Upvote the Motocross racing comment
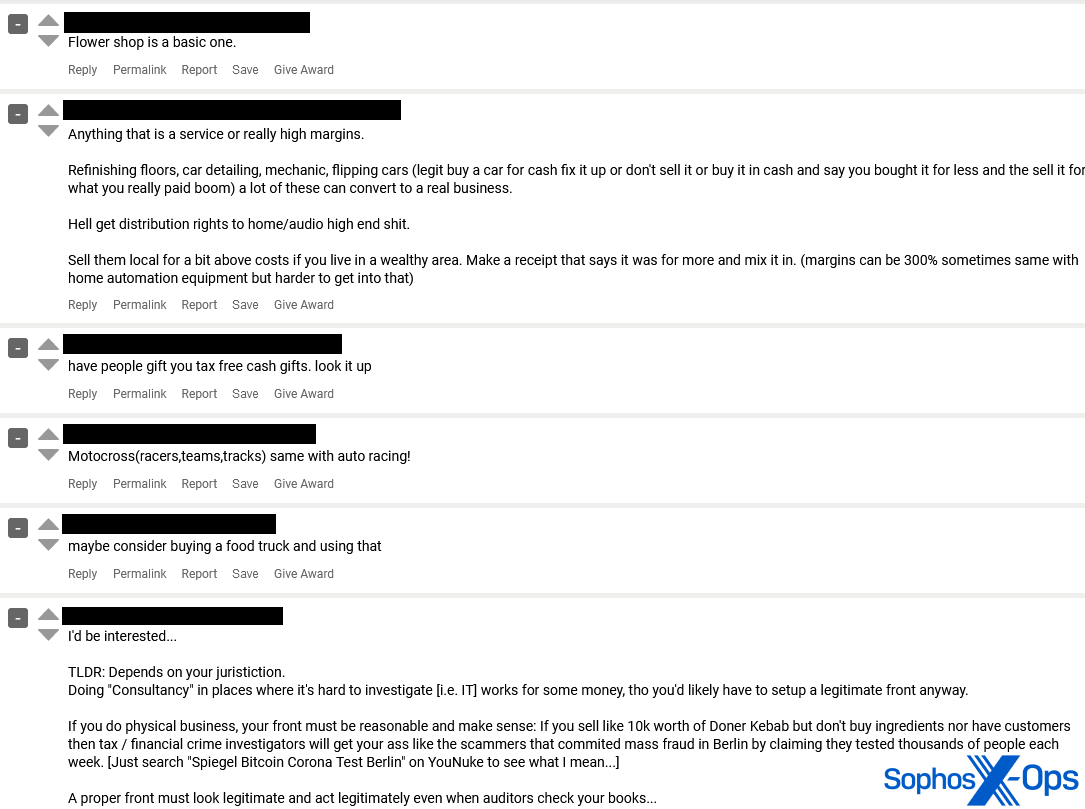The height and width of the screenshot is (809, 1085). point(48,434)
